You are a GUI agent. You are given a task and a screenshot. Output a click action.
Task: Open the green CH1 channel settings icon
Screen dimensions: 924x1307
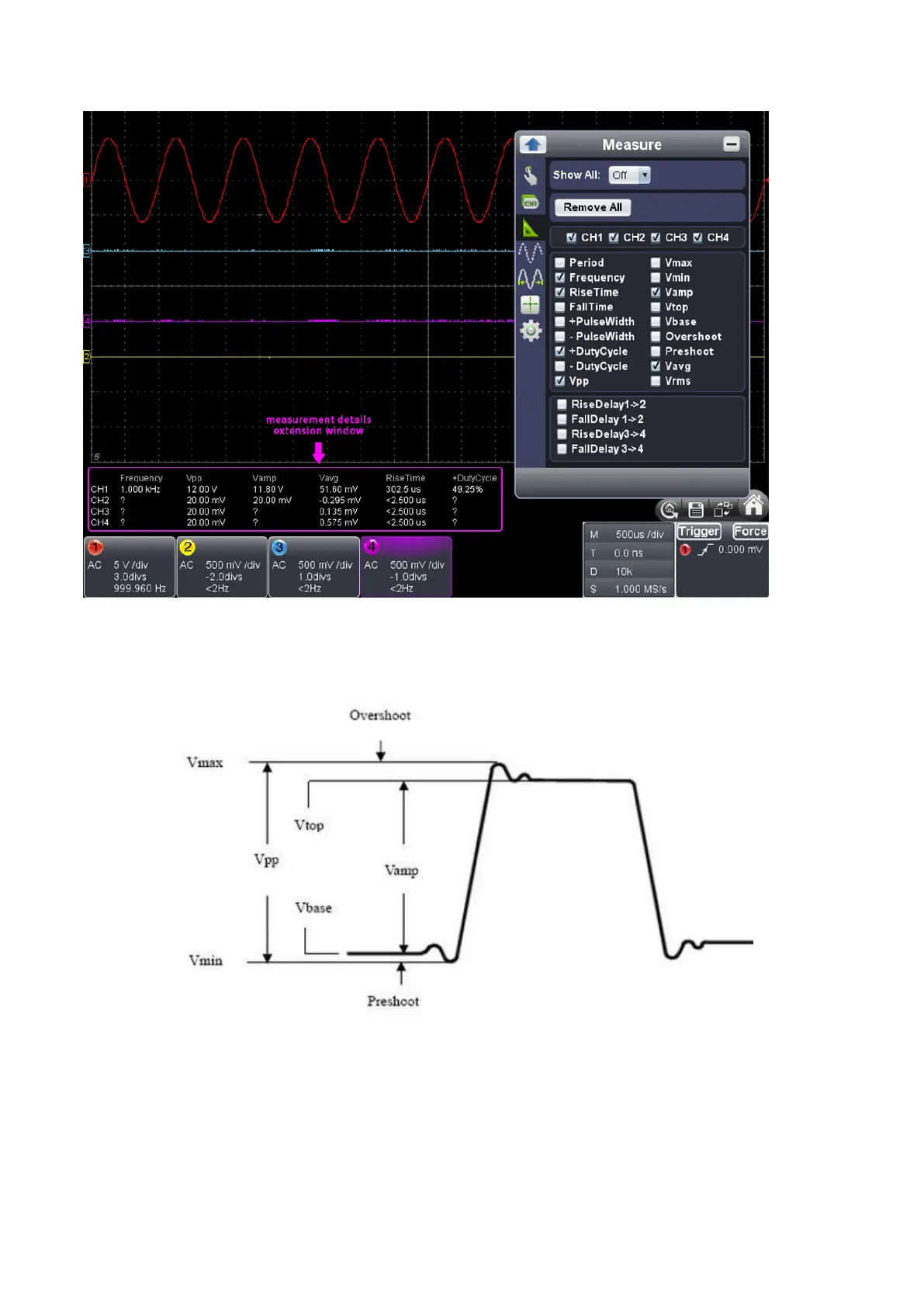pos(531,203)
